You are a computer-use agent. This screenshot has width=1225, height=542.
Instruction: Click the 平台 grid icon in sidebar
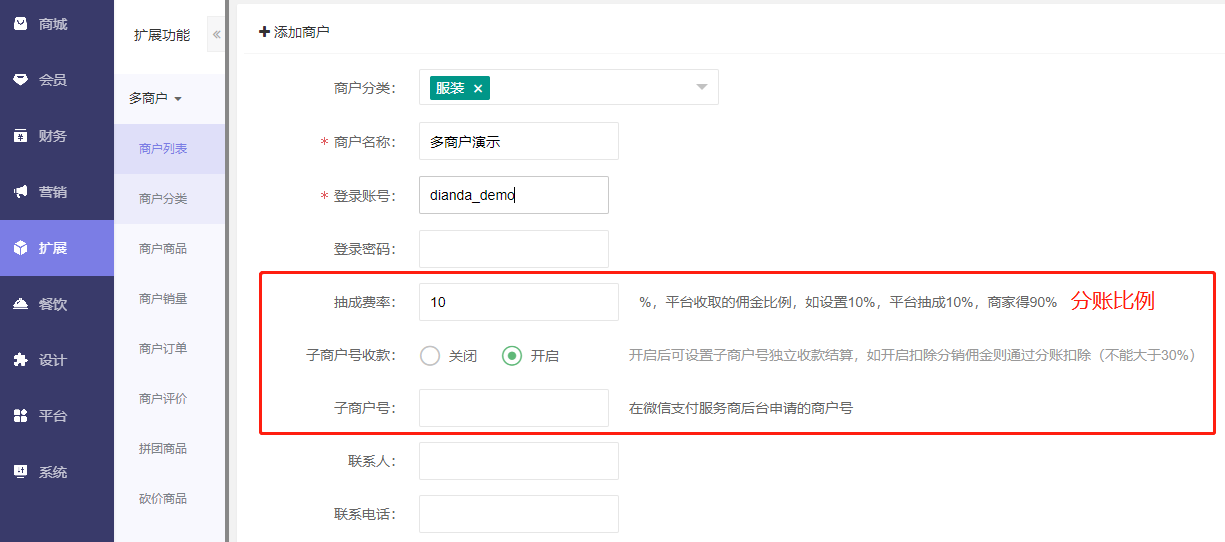point(20,416)
